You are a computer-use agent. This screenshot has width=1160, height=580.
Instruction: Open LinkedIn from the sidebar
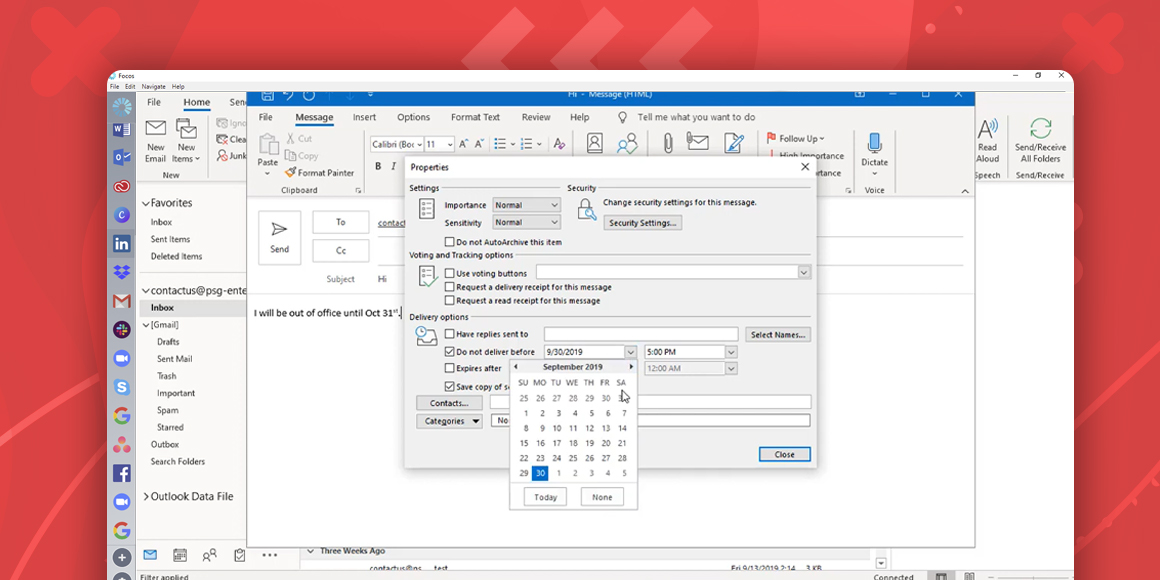pyautogui.click(x=121, y=243)
